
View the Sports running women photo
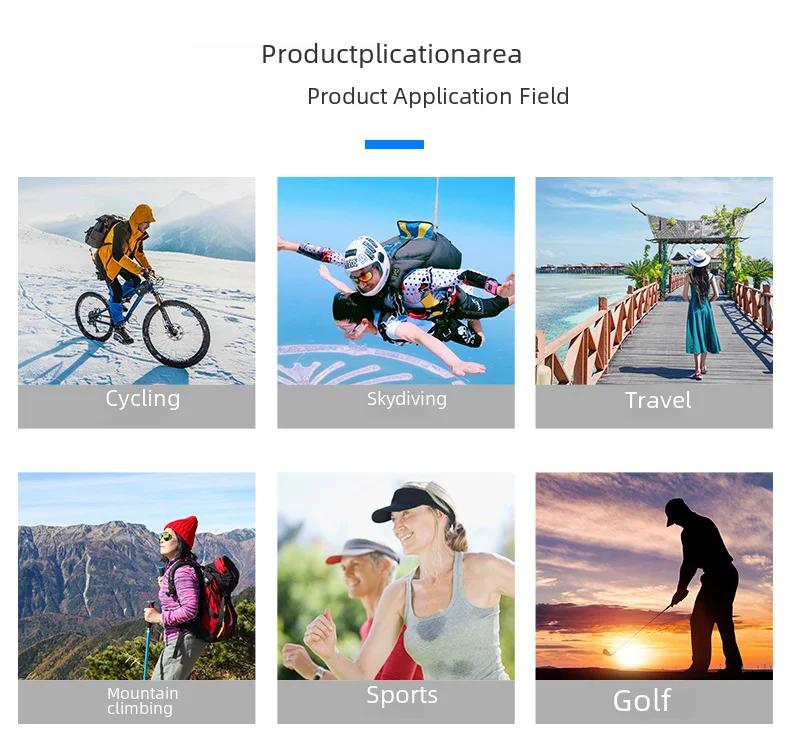pos(396,576)
